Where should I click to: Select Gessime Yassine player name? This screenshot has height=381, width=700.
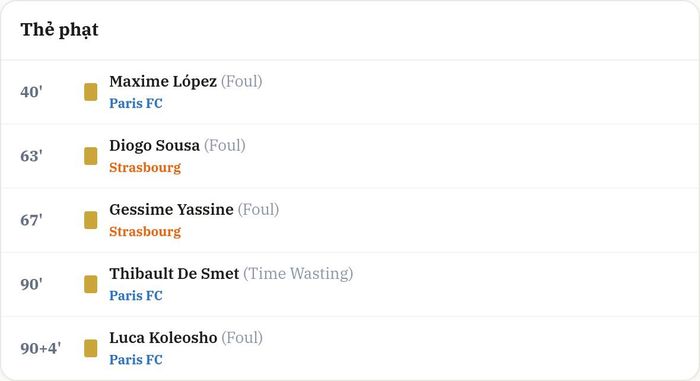point(171,209)
